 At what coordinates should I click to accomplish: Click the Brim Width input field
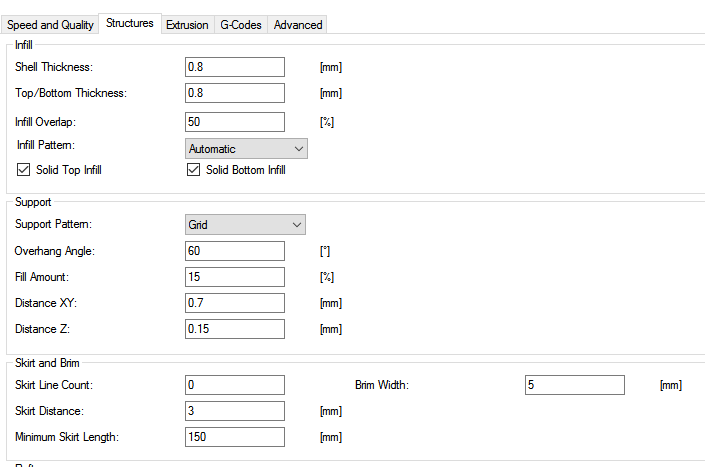pyautogui.click(x=574, y=385)
